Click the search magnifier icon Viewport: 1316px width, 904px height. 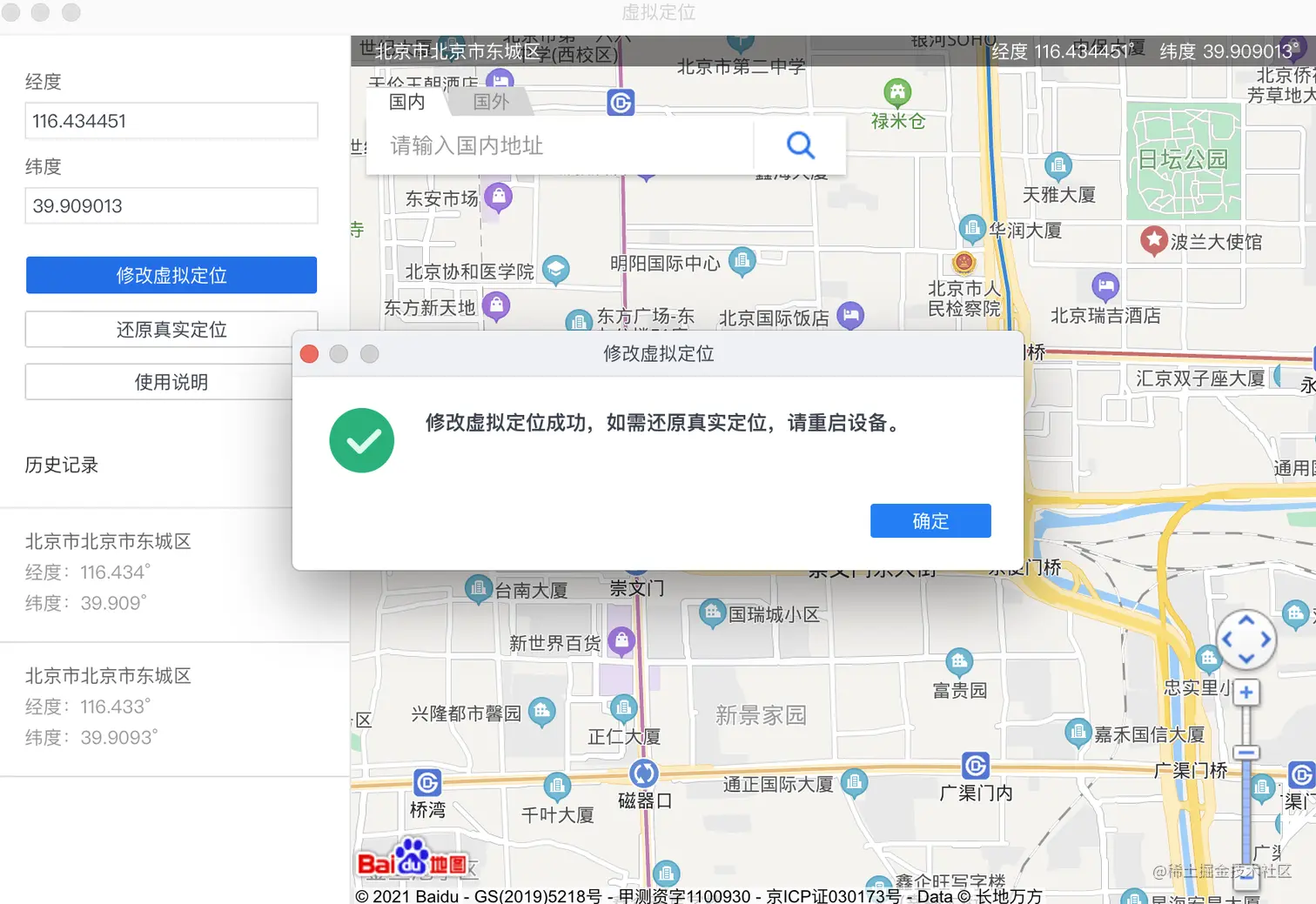tap(799, 145)
